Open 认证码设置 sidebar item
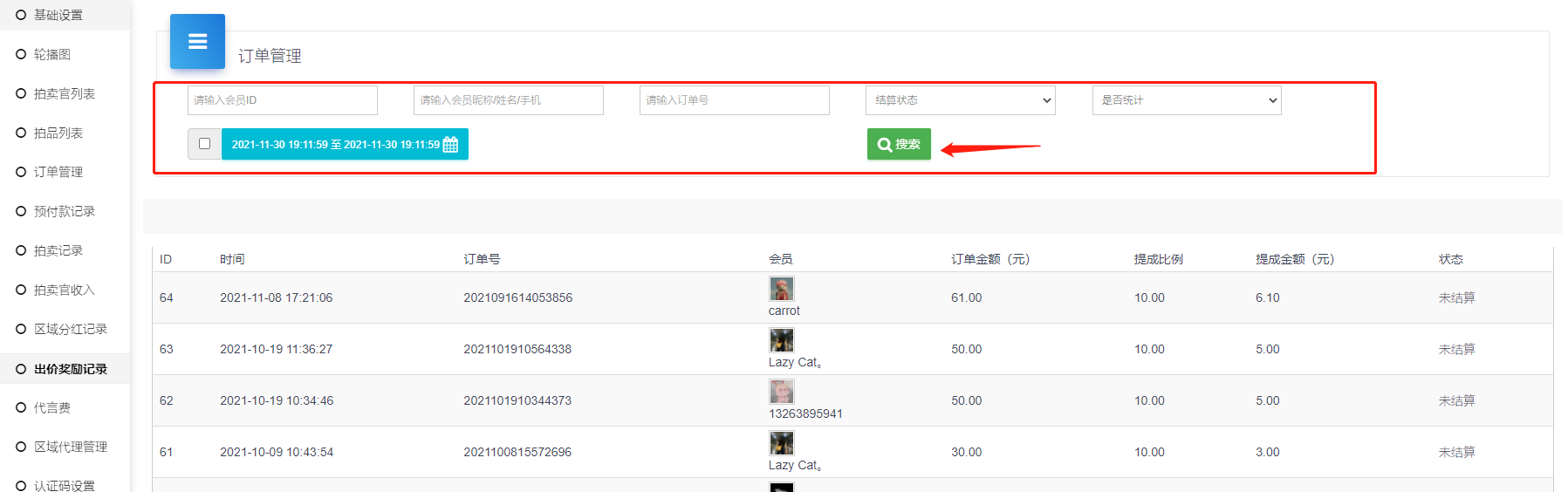The image size is (1568, 492). (65, 486)
